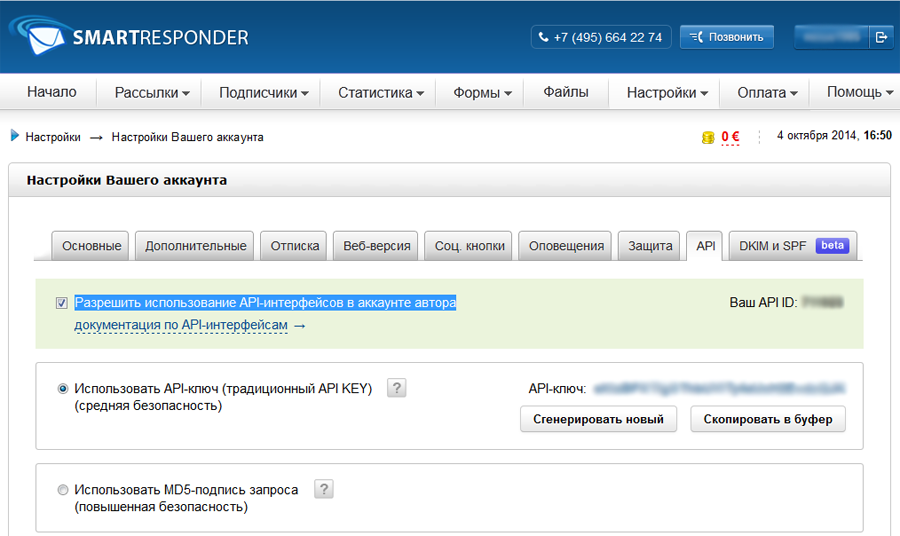Click the date 4 октября 2014, 16:50
The image size is (900, 536).
(x=834, y=135)
